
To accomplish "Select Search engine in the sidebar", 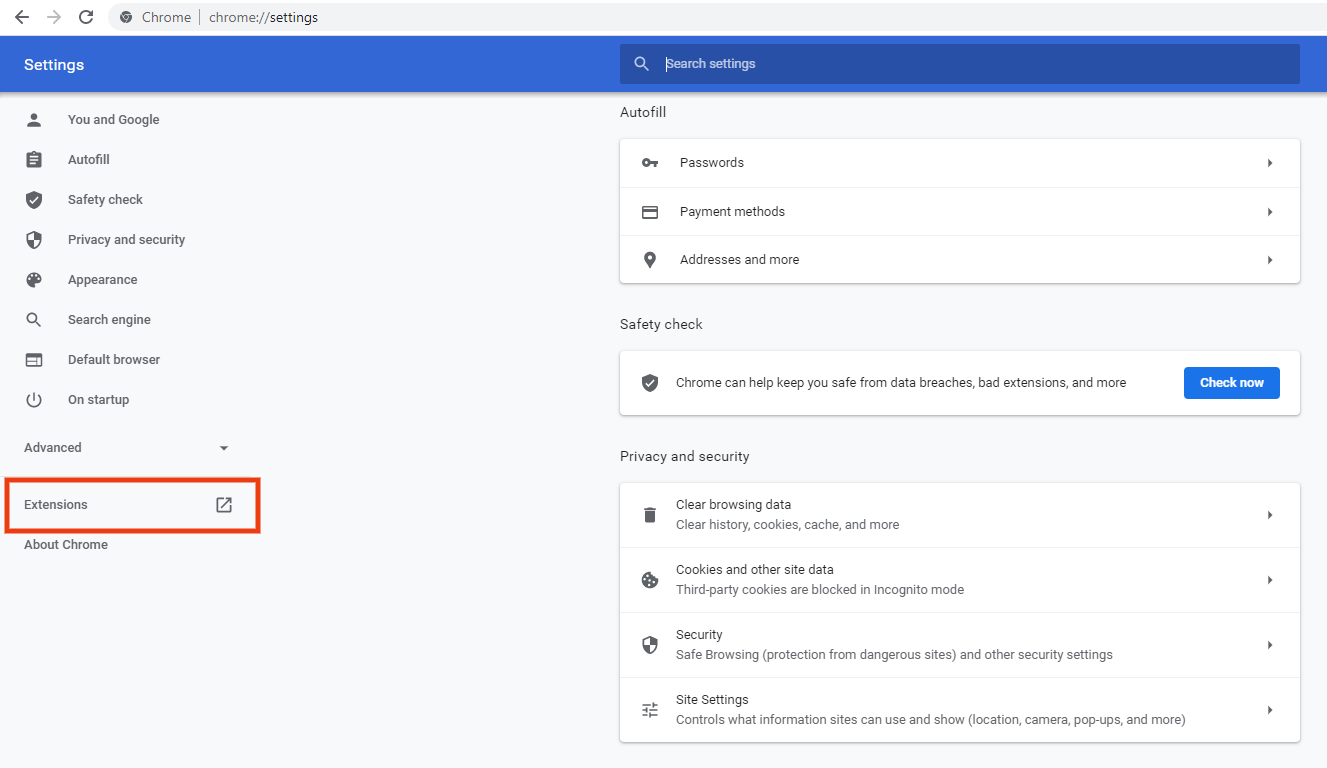I will point(109,319).
